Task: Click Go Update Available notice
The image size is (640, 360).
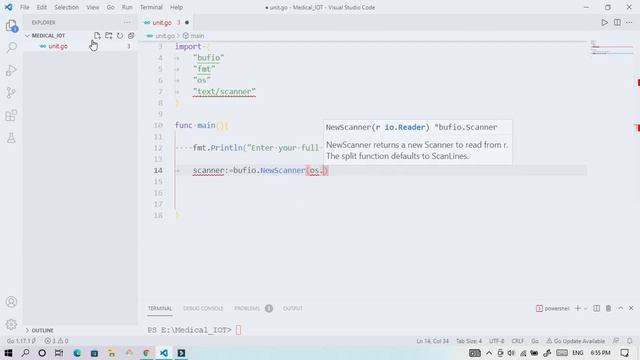Action: [x=576, y=341]
